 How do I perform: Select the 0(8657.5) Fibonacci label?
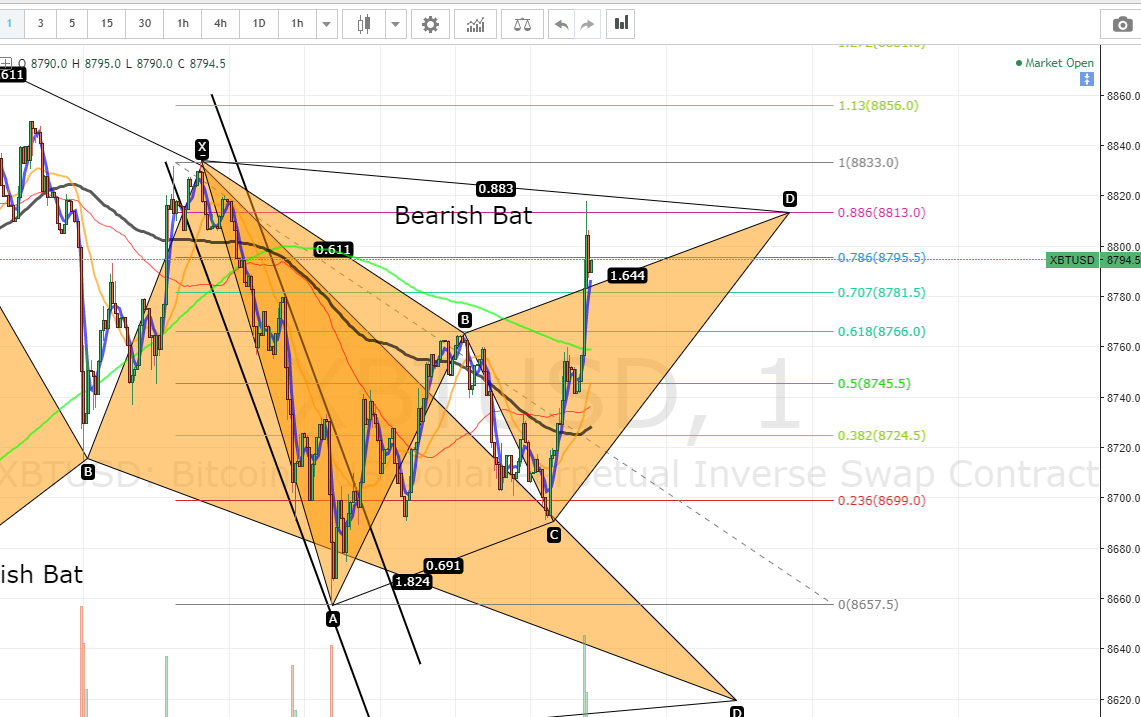click(868, 605)
